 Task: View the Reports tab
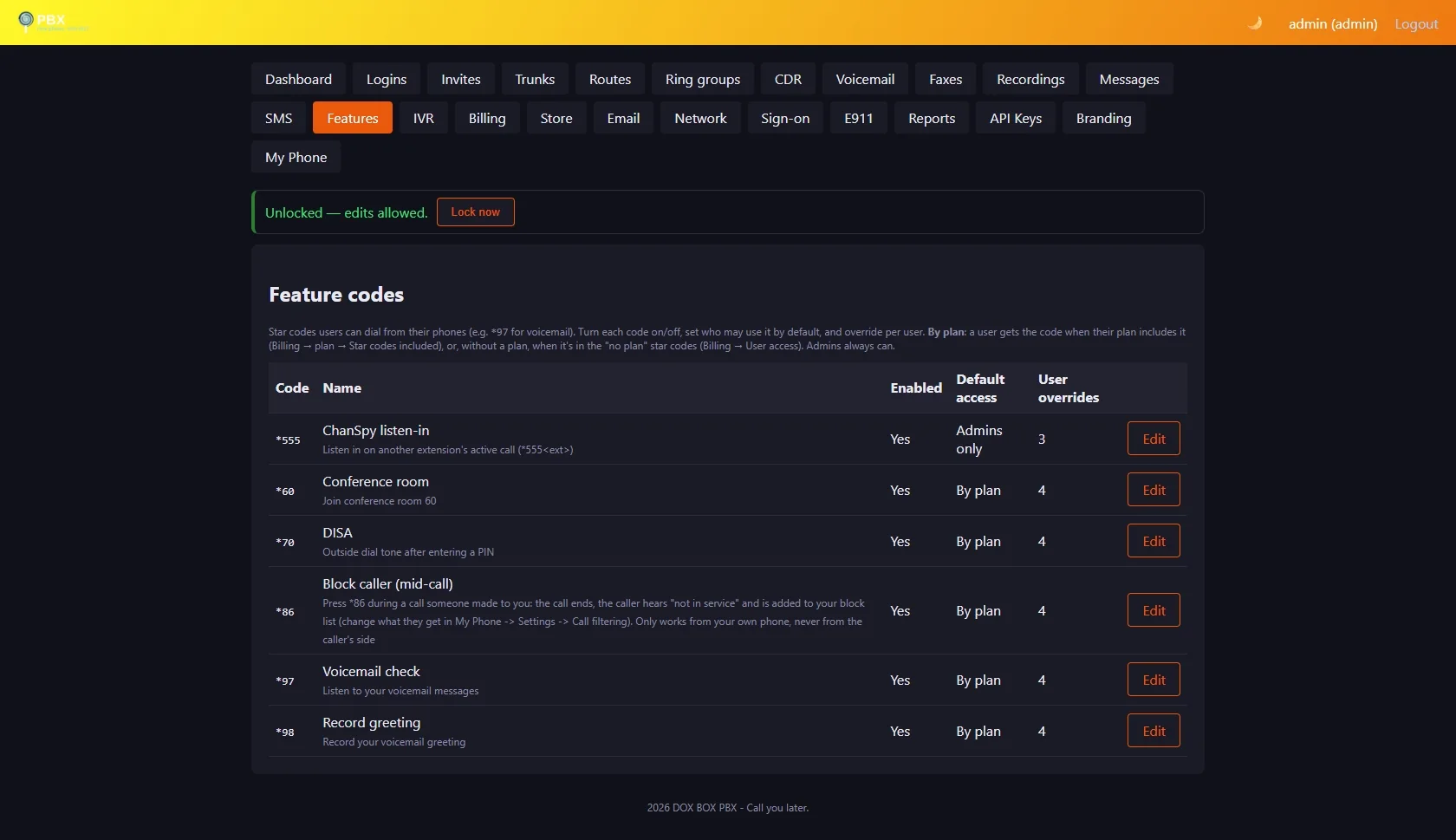coord(932,118)
